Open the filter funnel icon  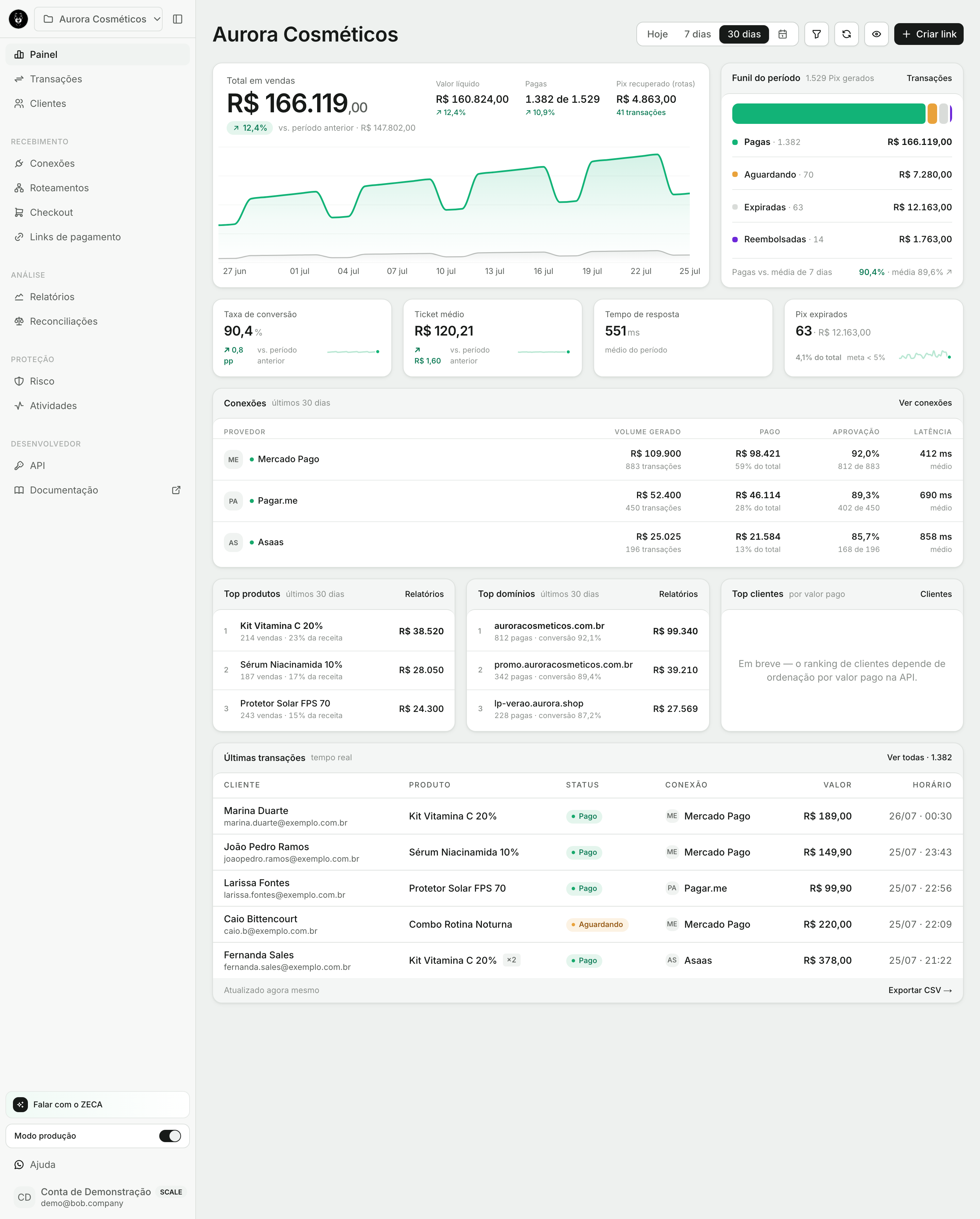817,34
